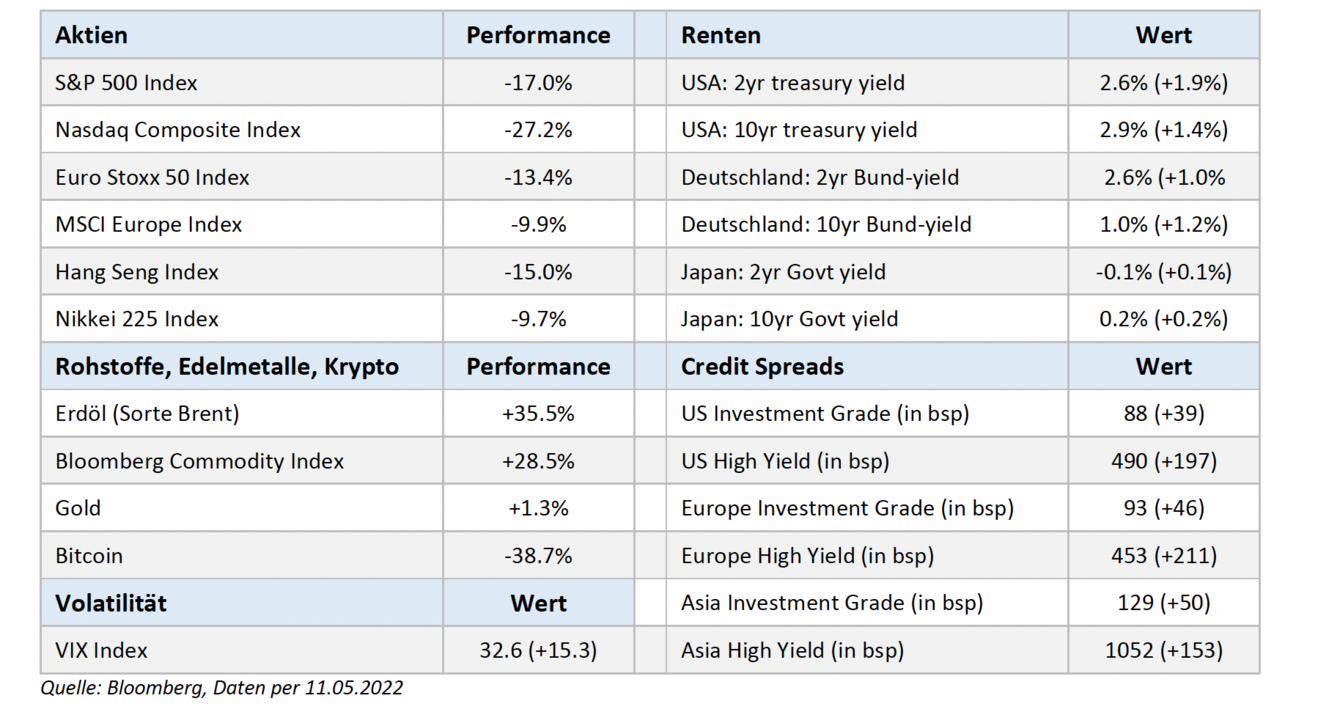The image size is (1318, 712).
Task: Click the Credit Spreads header
Action: click(762, 367)
